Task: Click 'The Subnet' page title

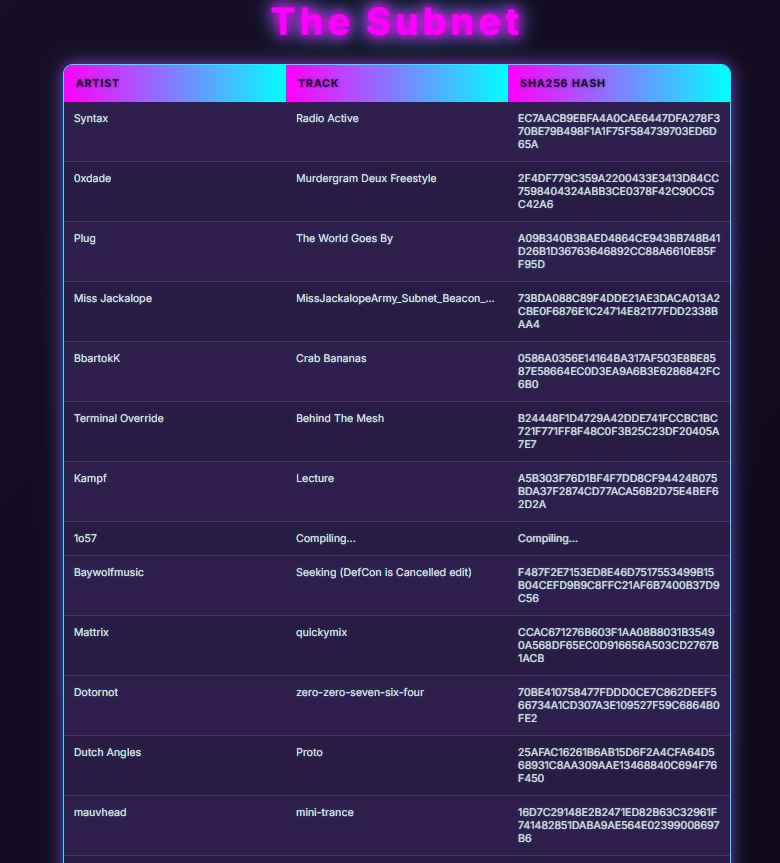Action: (x=396, y=22)
